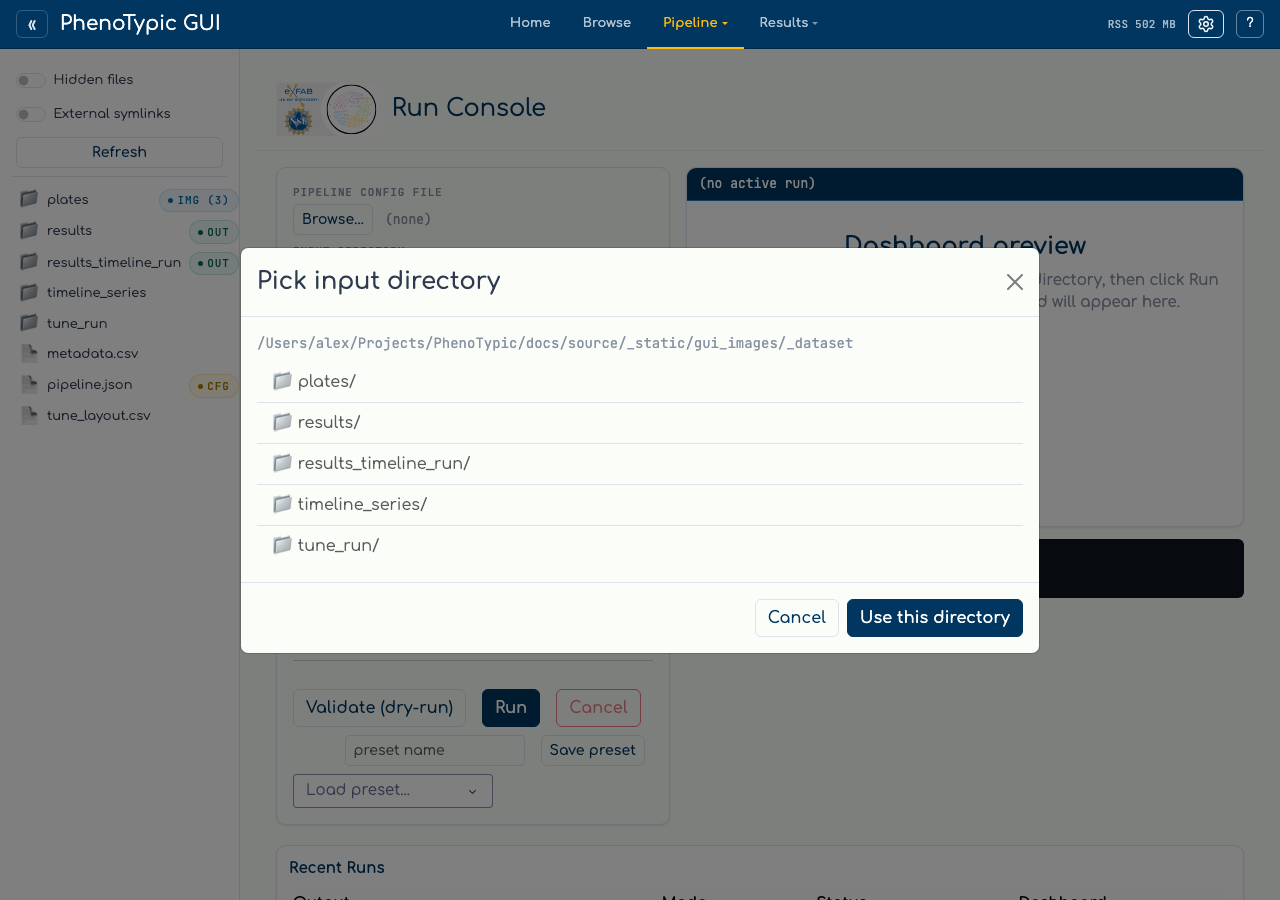Open settings gear icon
This screenshot has width=1280, height=900.
coord(1206,24)
